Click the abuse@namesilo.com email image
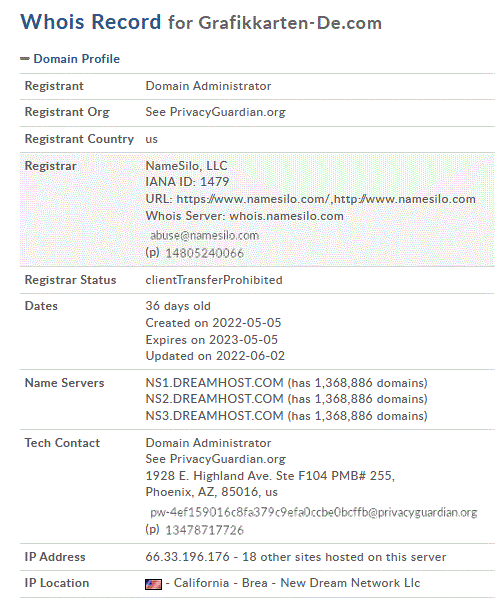Viewport: 495px width, 604px height. coord(205,235)
